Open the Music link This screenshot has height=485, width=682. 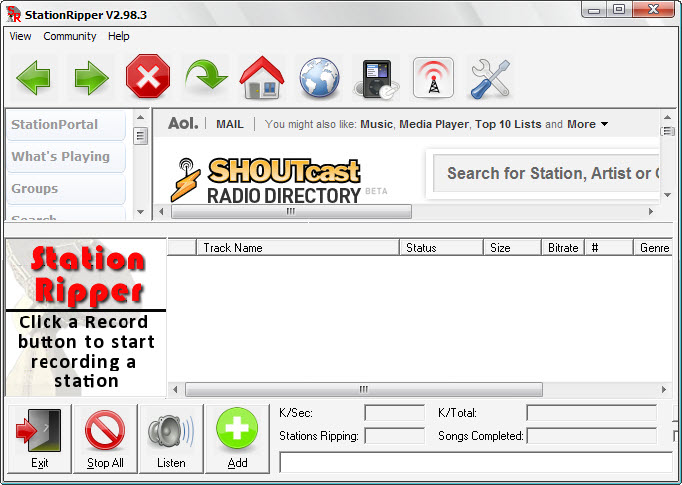376,124
